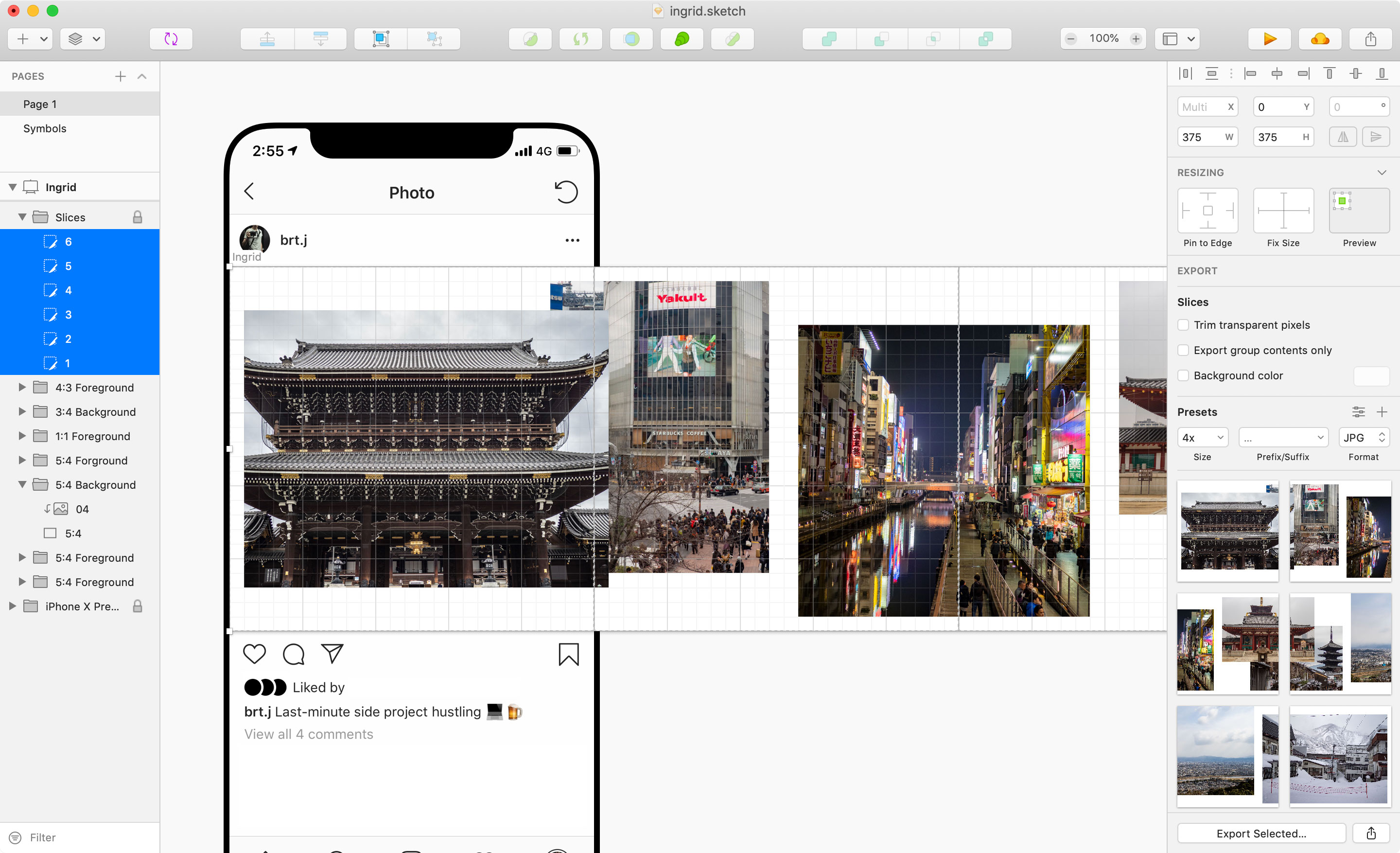Check Export group contents only
The height and width of the screenshot is (853, 1400).
click(x=1183, y=350)
